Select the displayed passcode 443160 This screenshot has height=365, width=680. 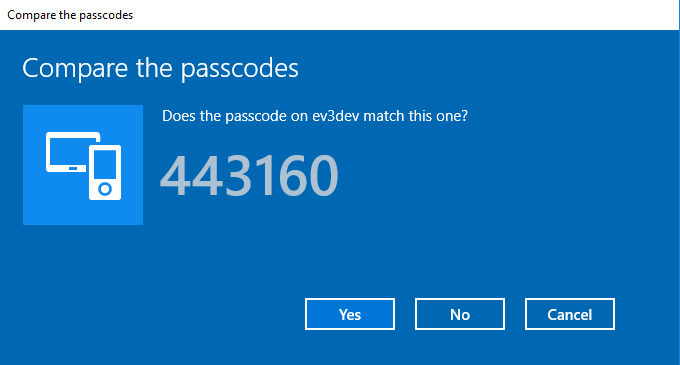(x=249, y=176)
